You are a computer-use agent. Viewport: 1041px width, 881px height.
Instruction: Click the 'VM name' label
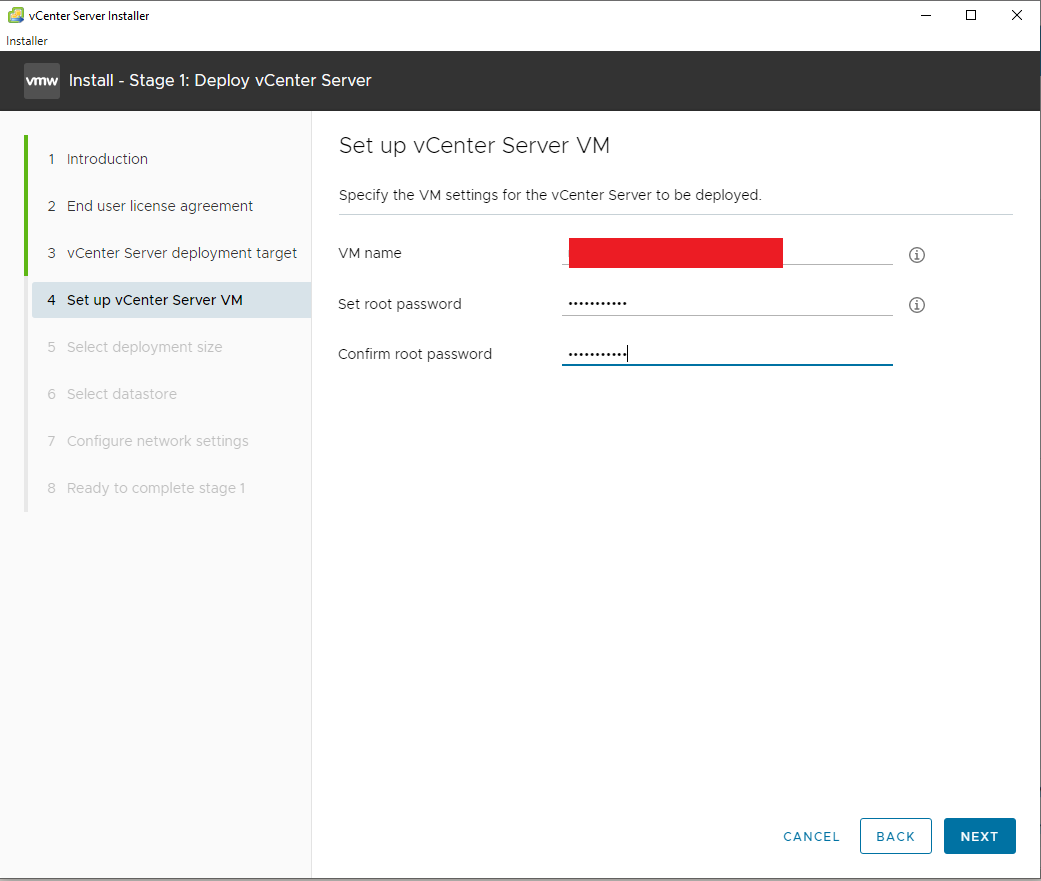[x=370, y=253]
